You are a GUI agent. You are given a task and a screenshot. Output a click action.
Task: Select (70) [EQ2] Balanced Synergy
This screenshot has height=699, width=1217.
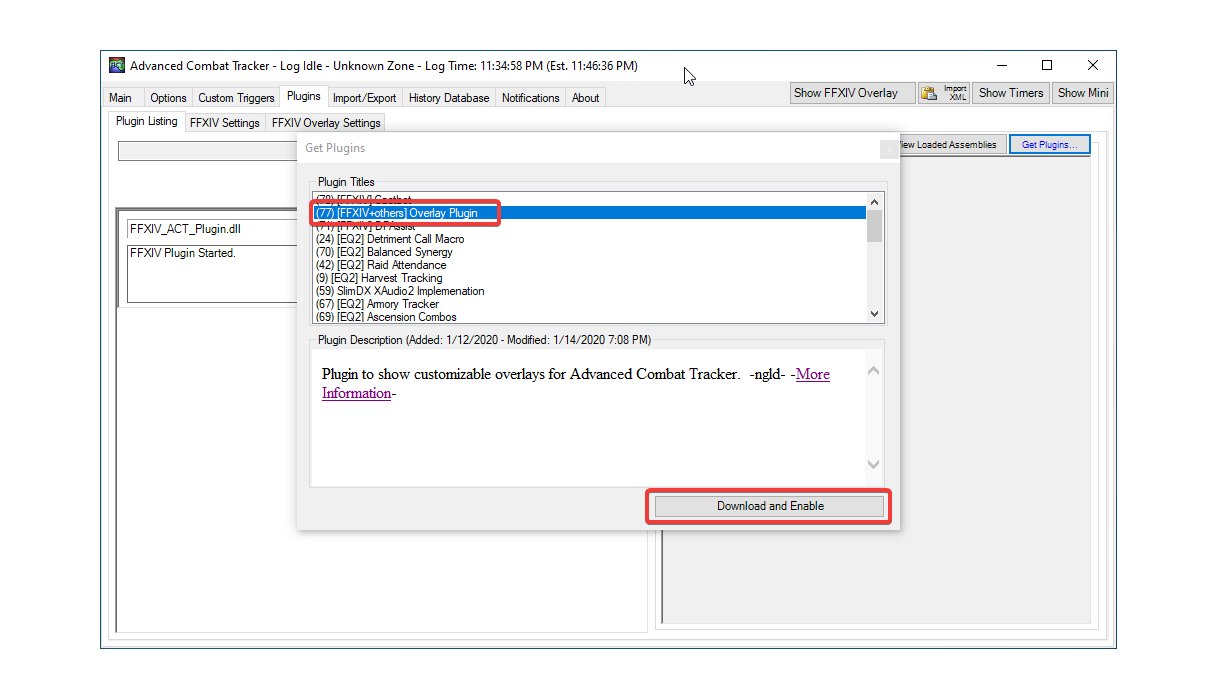tap(590, 252)
